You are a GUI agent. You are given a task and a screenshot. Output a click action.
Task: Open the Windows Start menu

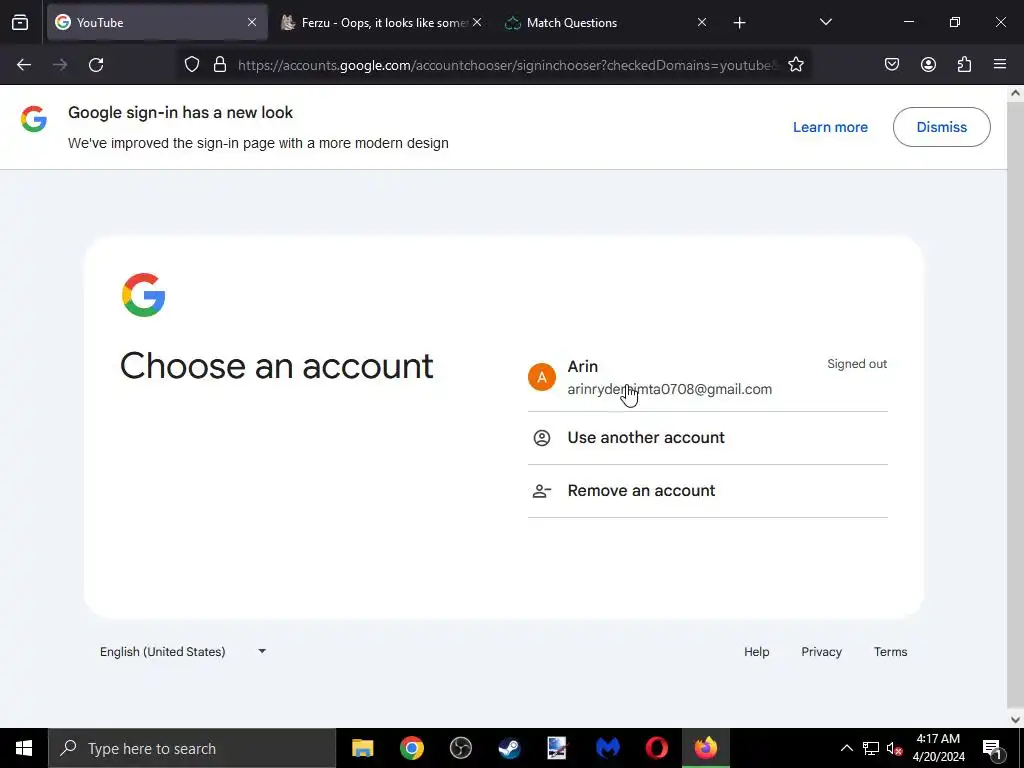pos(24,748)
